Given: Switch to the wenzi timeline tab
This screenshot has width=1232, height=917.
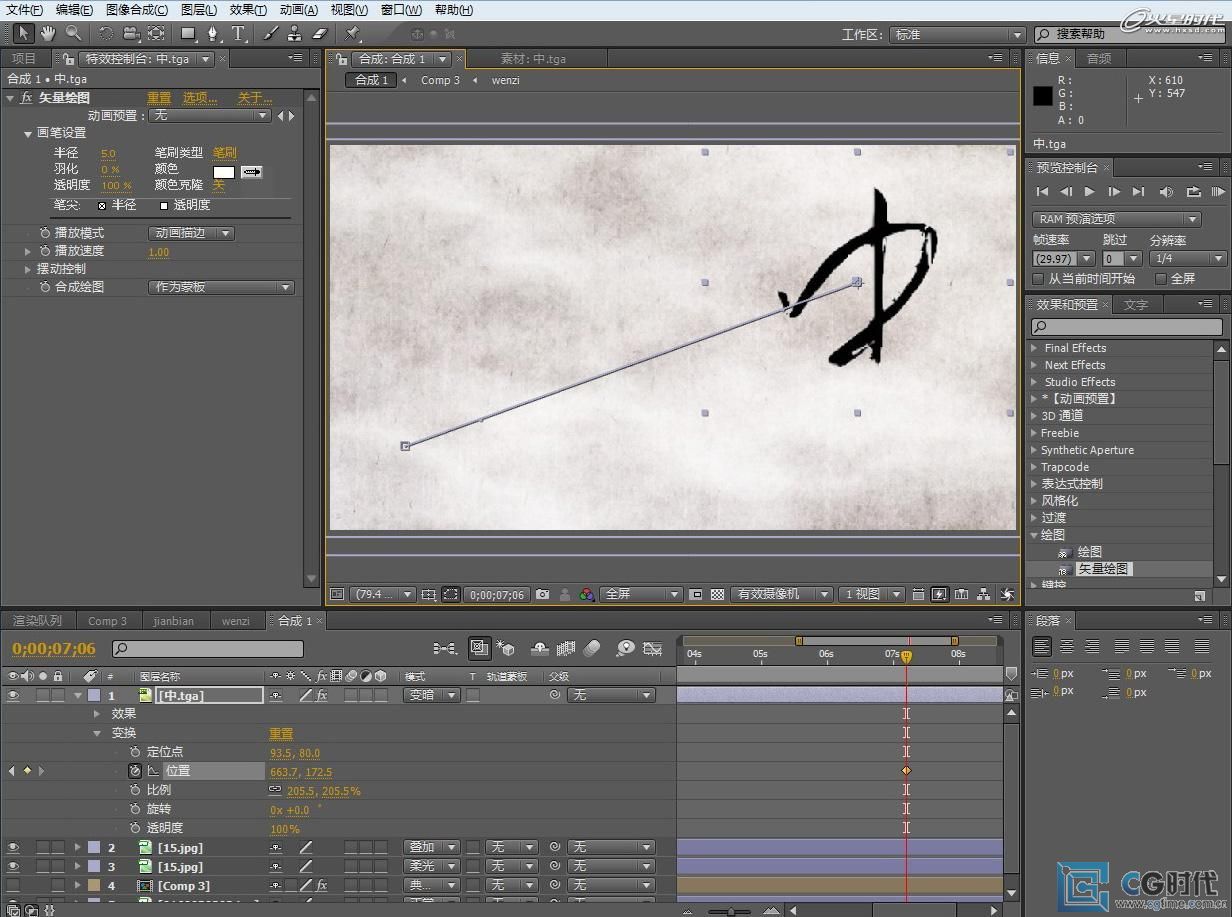Looking at the screenshot, I should (x=235, y=621).
